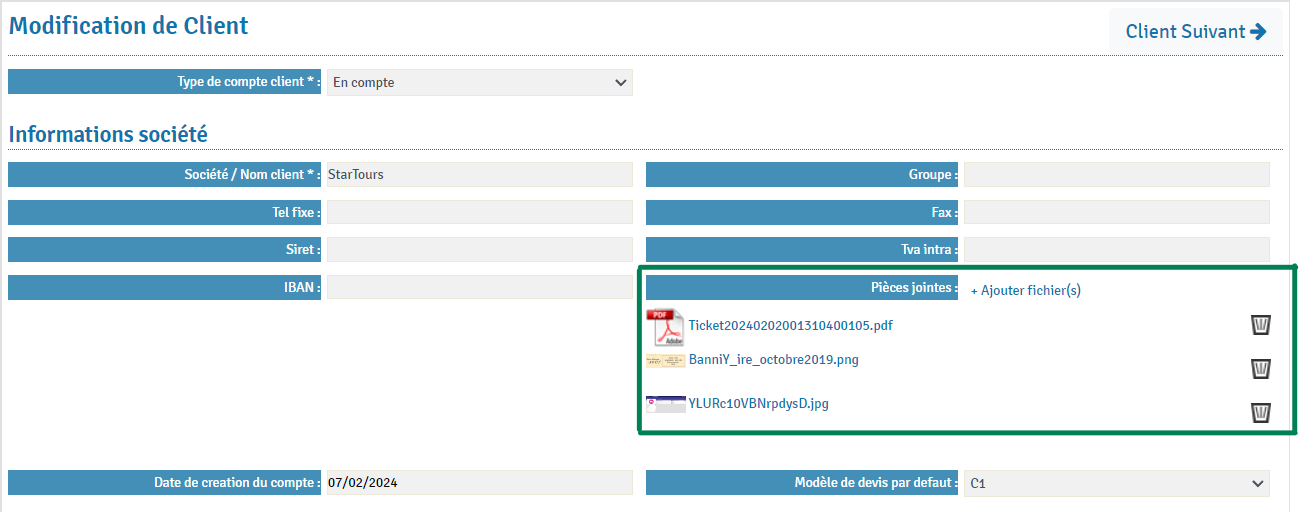The width and height of the screenshot is (1299, 512).
Task: Delete the Ticket PDF attachment with trash icon
Action: coord(1261,325)
